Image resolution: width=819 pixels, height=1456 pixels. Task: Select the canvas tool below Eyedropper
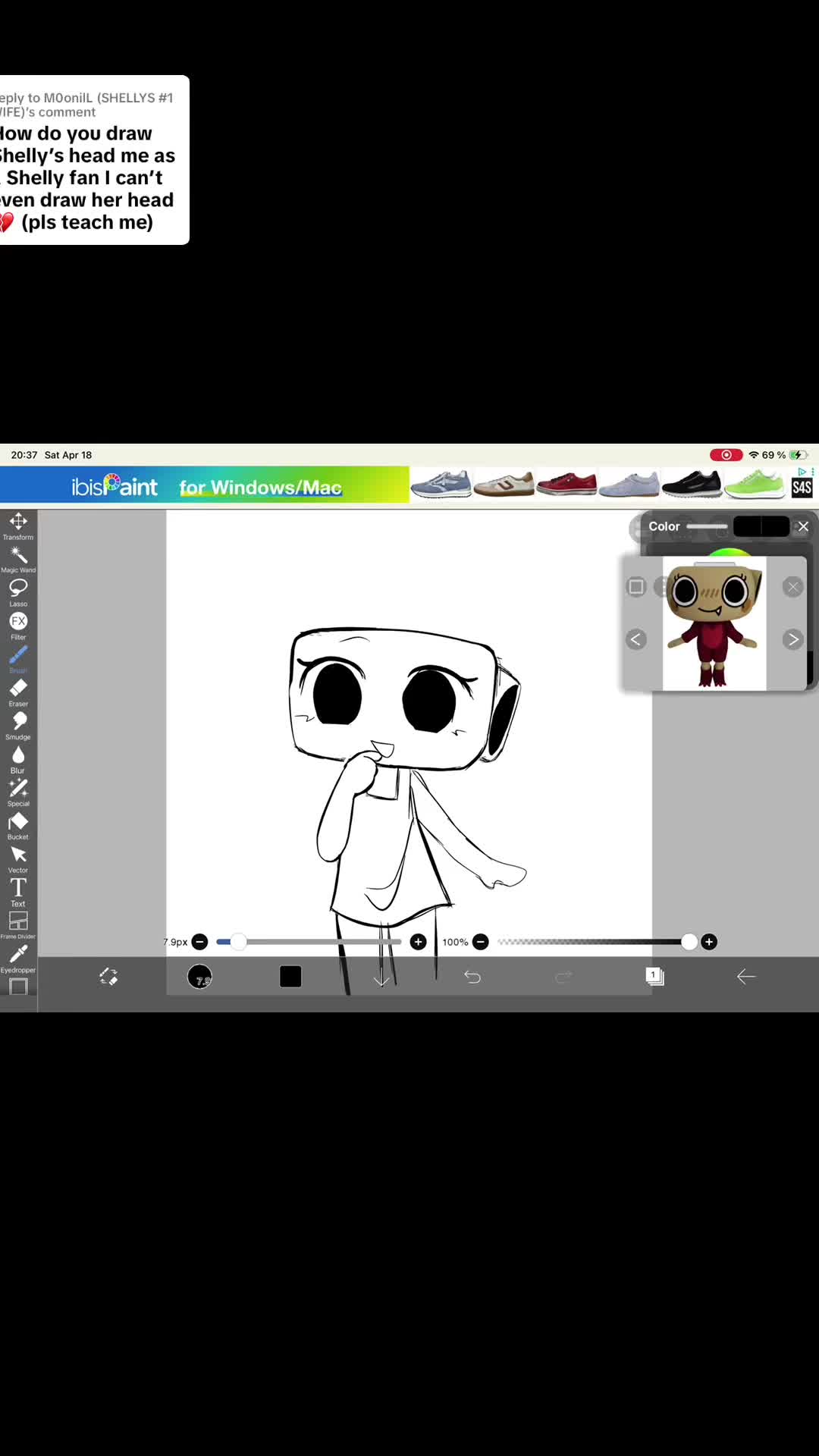[x=18, y=987]
